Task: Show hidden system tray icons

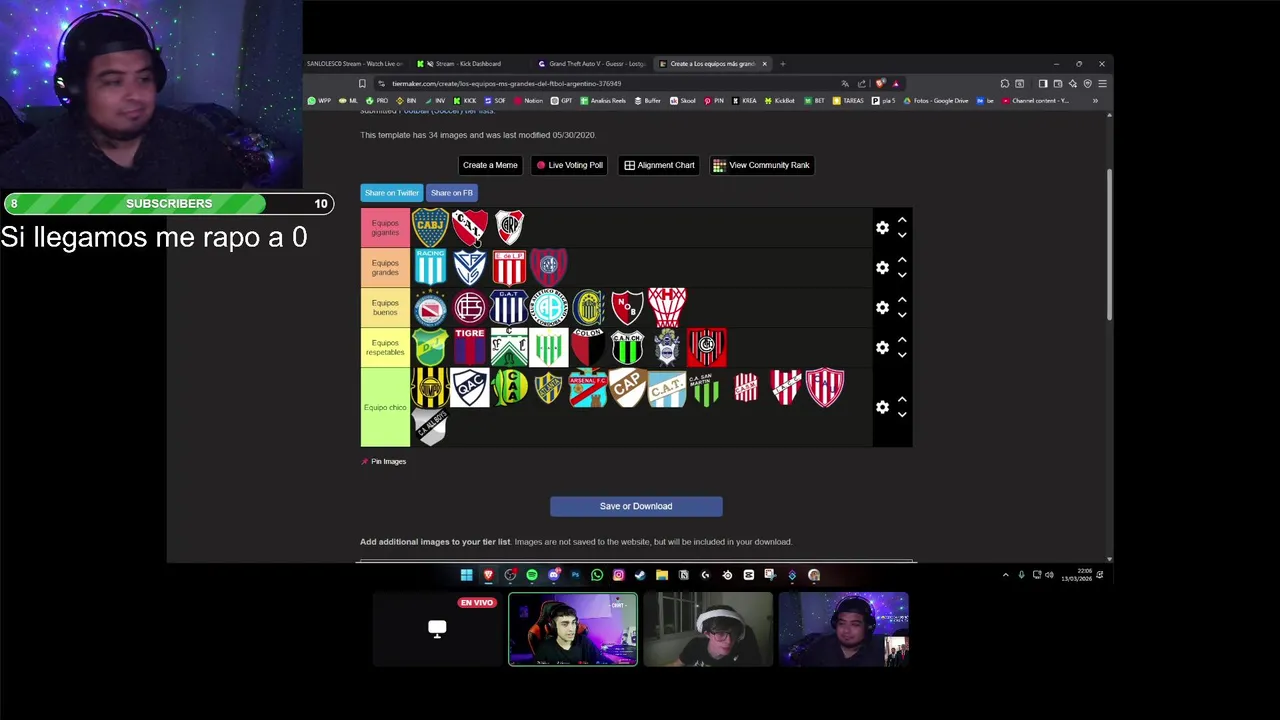Action: pyautogui.click(x=1006, y=575)
